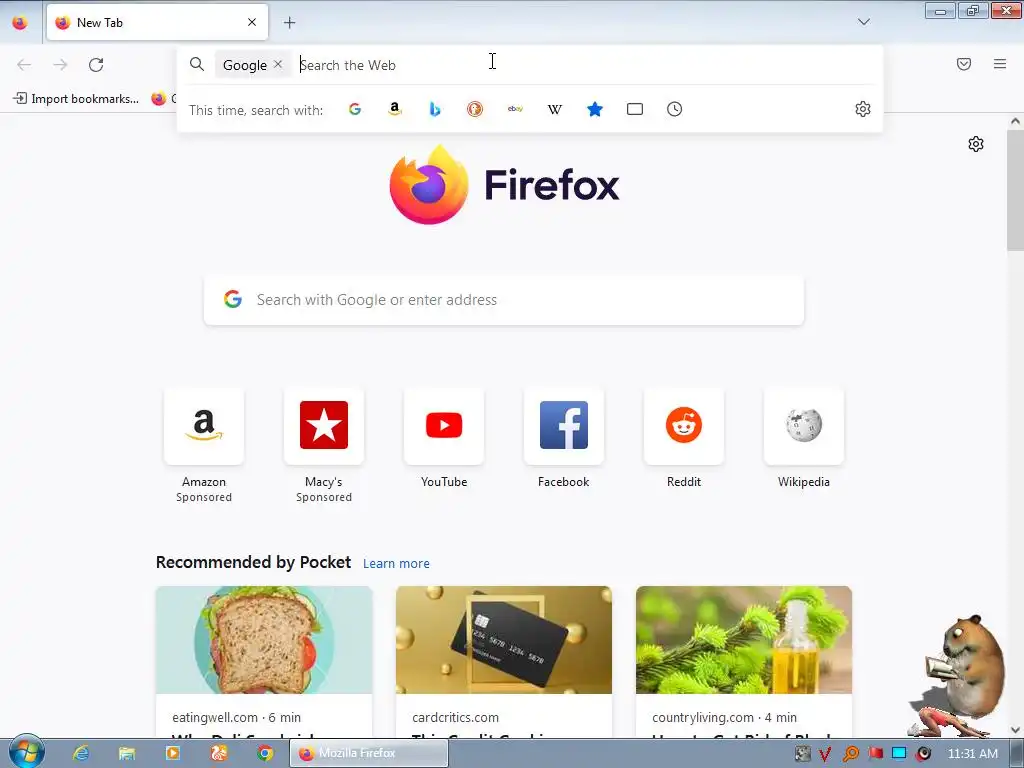This screenshot has height=768, width=1024.
Task: Click the 'Recommended by Pocket' heading
Action: point(253,562)
